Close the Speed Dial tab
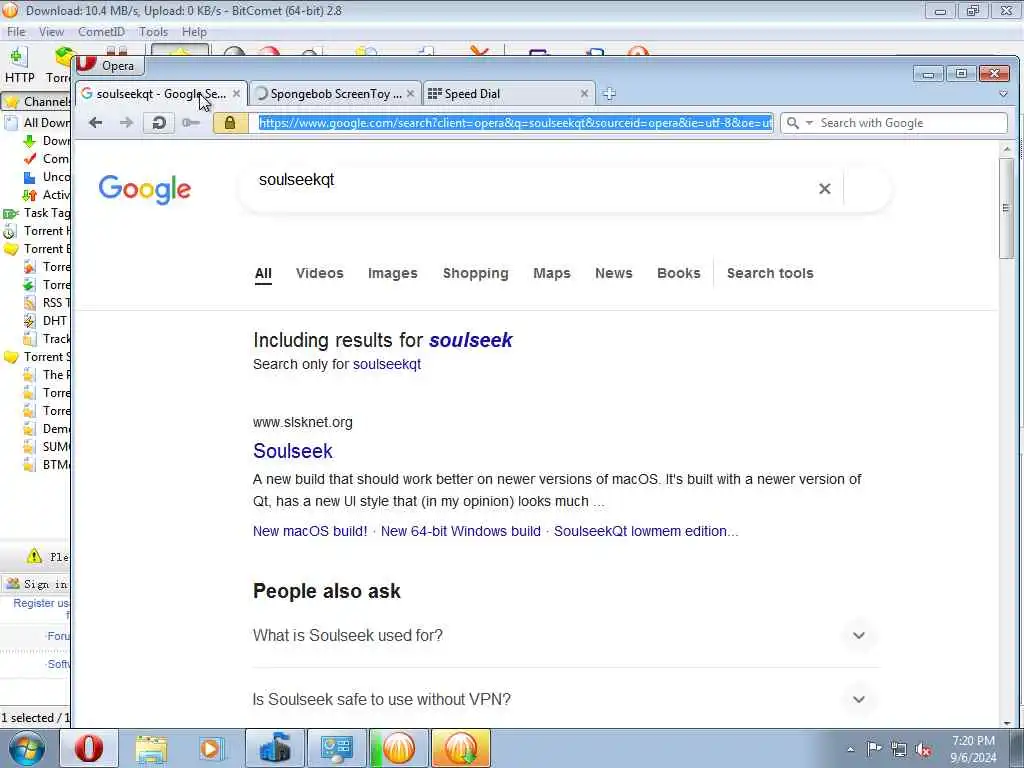 tap(584, 94)
